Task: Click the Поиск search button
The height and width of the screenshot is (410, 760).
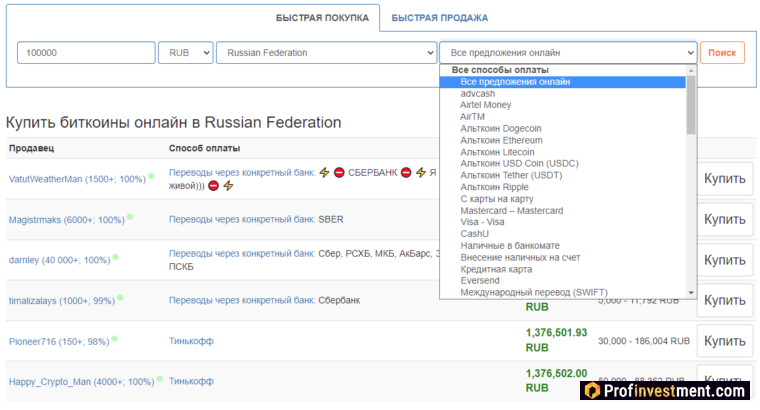Action: click(x=722, y=52)
